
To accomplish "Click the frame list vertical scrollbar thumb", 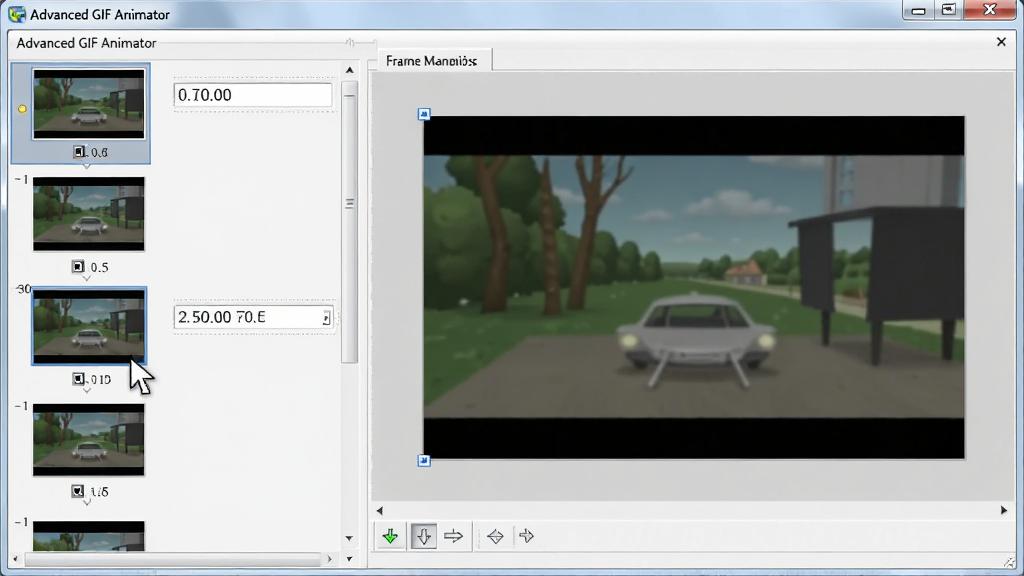I will coord(349,222).
